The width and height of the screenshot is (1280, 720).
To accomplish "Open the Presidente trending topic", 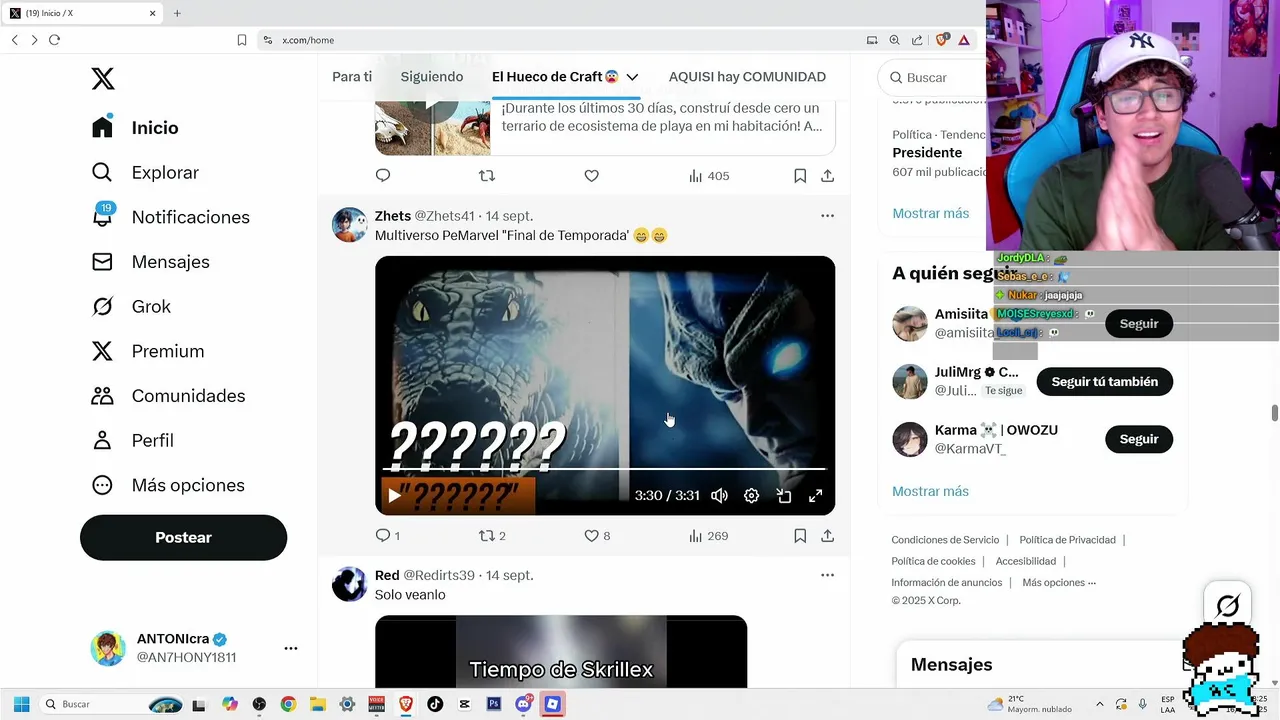I will click(x=927, y=153).
